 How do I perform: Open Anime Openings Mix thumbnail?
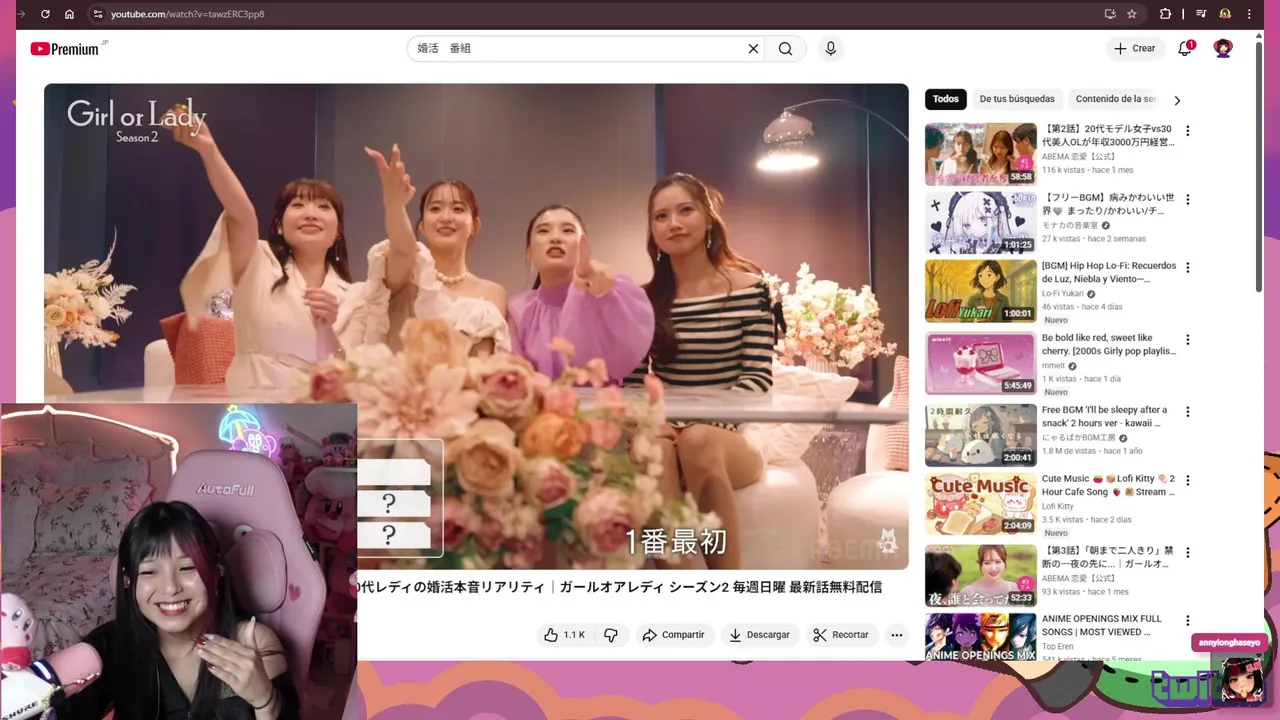(x=980, y=637)
